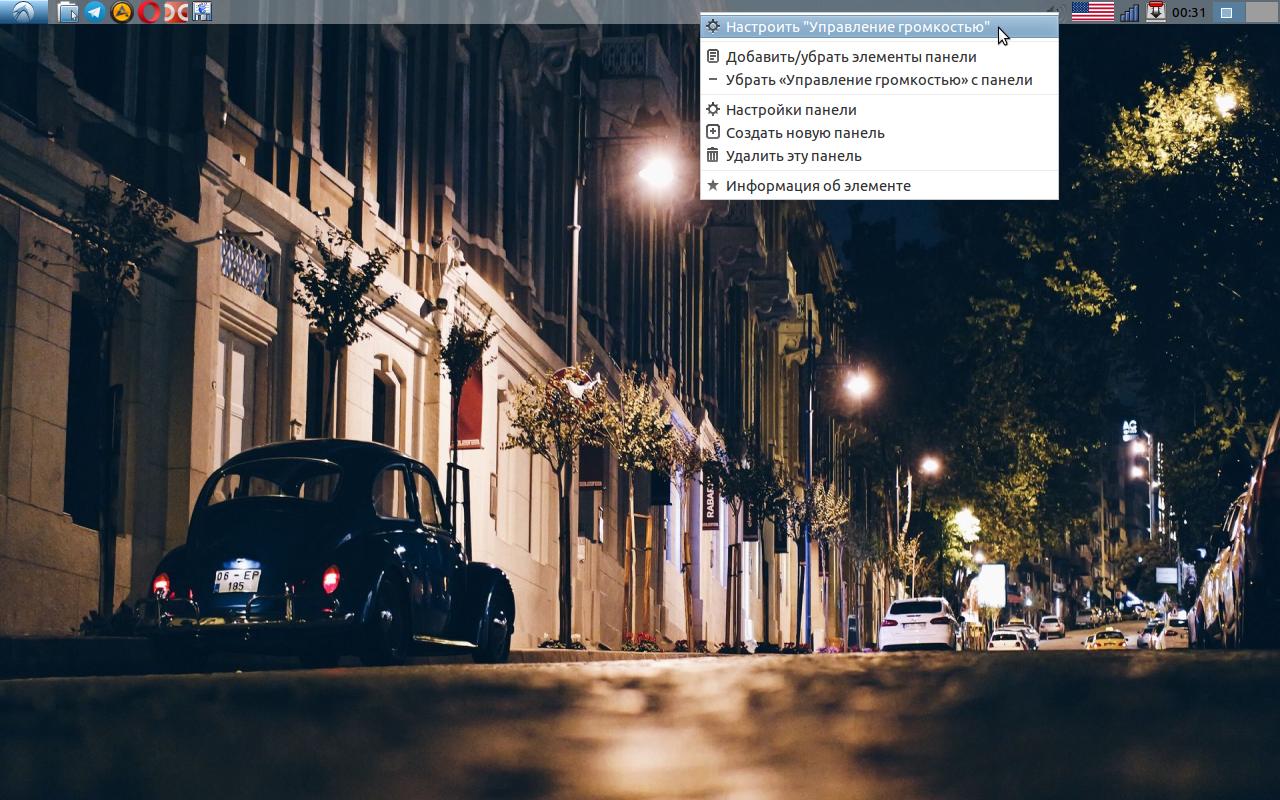Open Telegram from the quick launch

(95, 12)
